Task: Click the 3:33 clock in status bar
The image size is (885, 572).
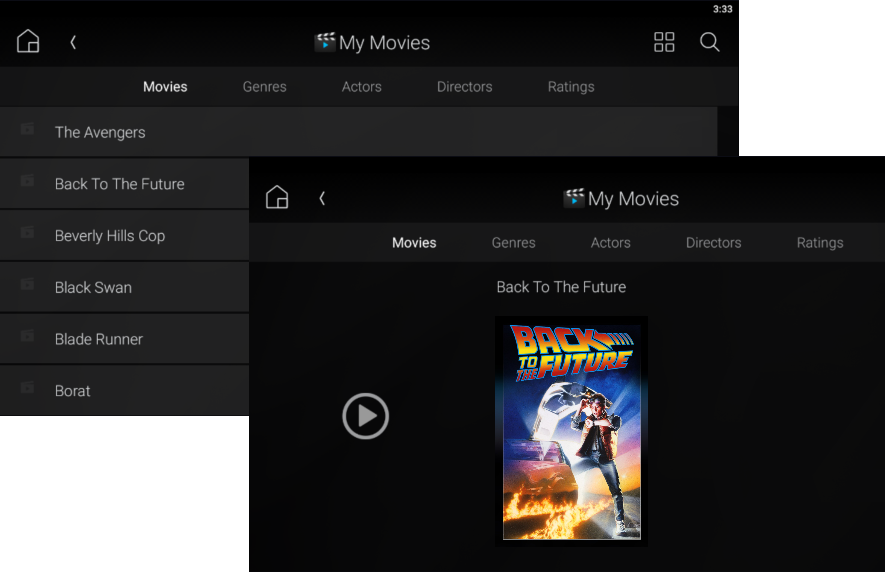Action: pyautogui.click(x=722, y=9)
